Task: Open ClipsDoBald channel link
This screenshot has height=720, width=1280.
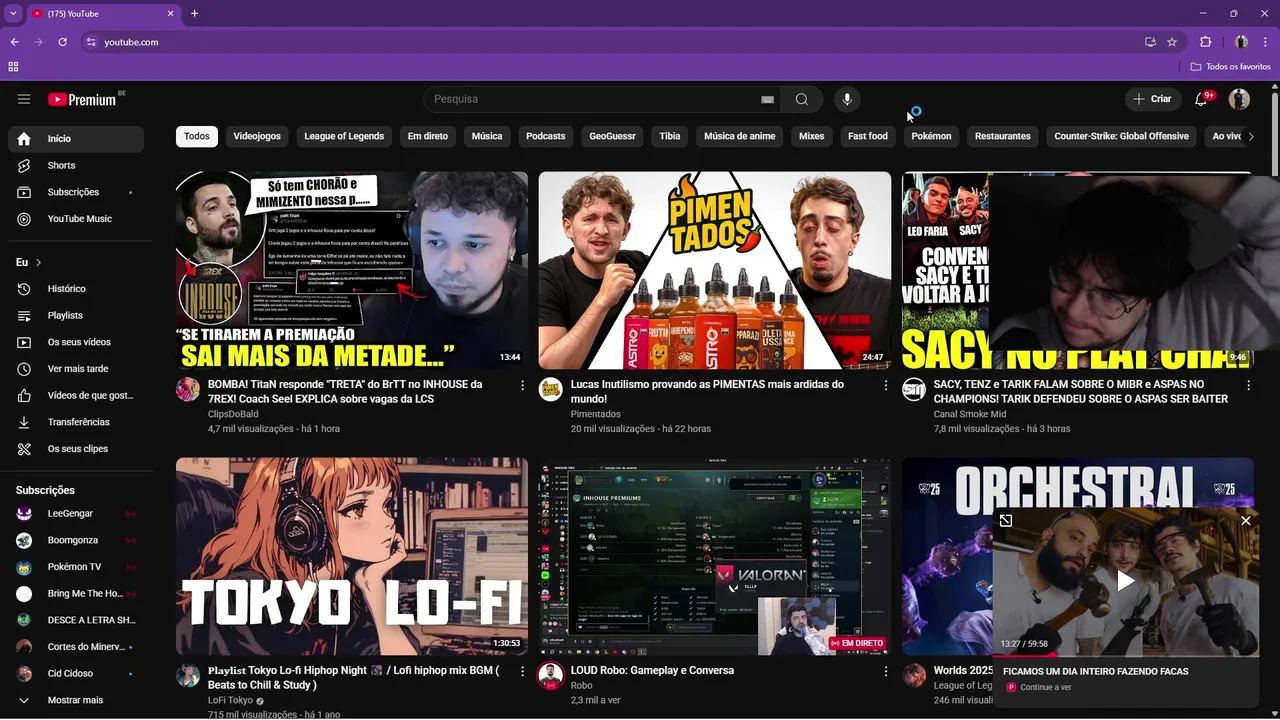Action: coord(233,414)
